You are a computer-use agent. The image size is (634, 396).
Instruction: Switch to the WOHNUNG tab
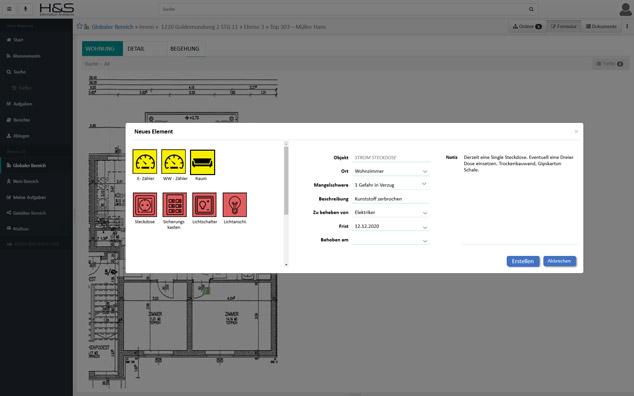click(x=102, y=49)
